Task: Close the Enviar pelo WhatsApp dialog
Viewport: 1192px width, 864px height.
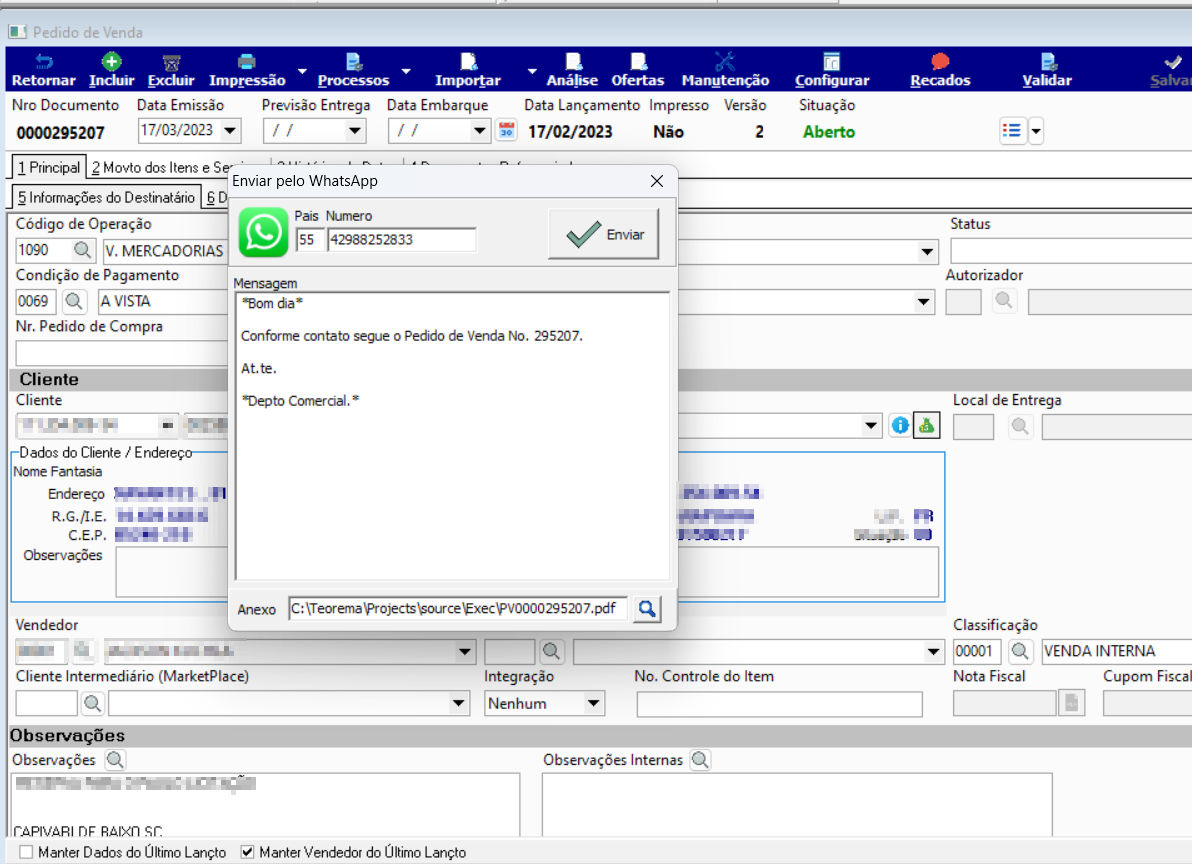Action: (x=657, y=181)
